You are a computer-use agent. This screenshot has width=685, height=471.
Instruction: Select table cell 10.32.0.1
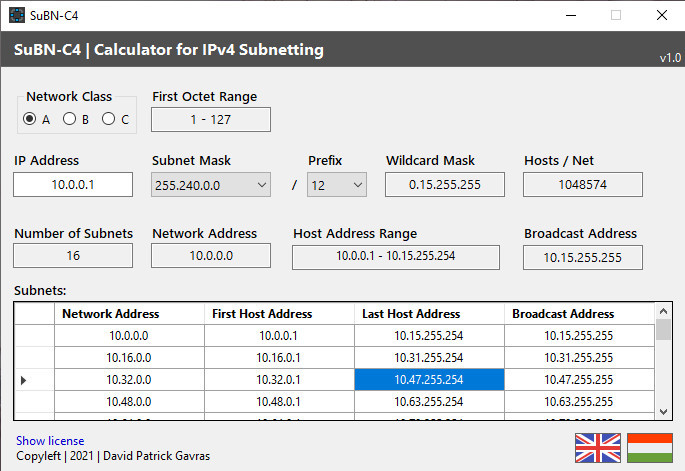pyautogui.click(x=279, y=380)
